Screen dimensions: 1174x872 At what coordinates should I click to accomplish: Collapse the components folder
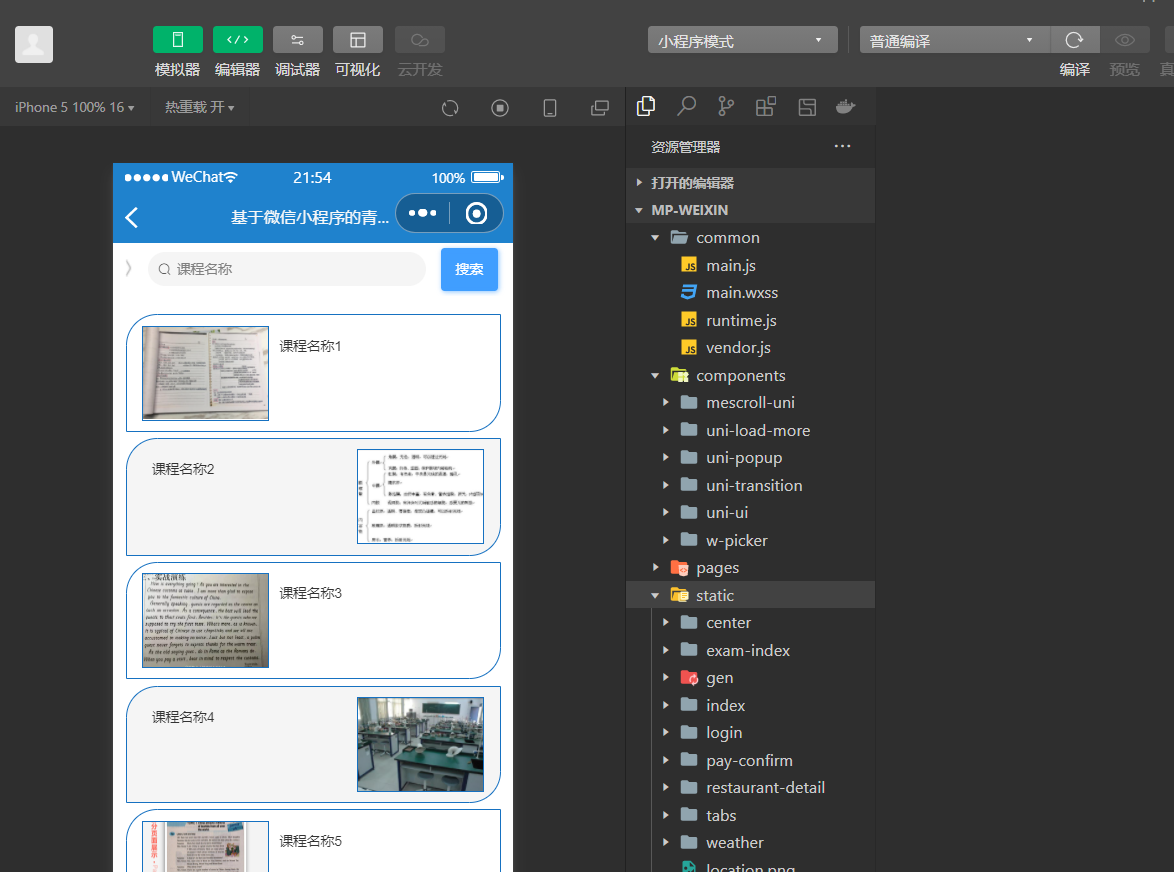(750, 375)
